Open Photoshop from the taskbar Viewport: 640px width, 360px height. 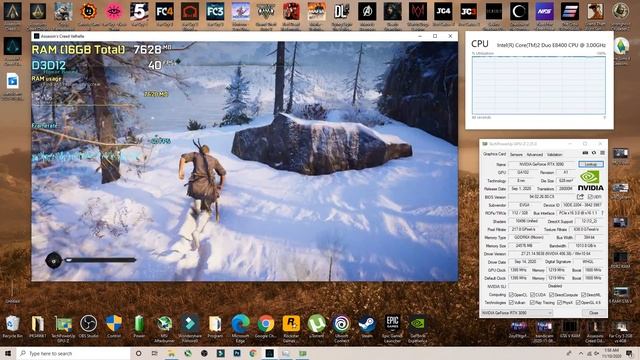[237, 353]
